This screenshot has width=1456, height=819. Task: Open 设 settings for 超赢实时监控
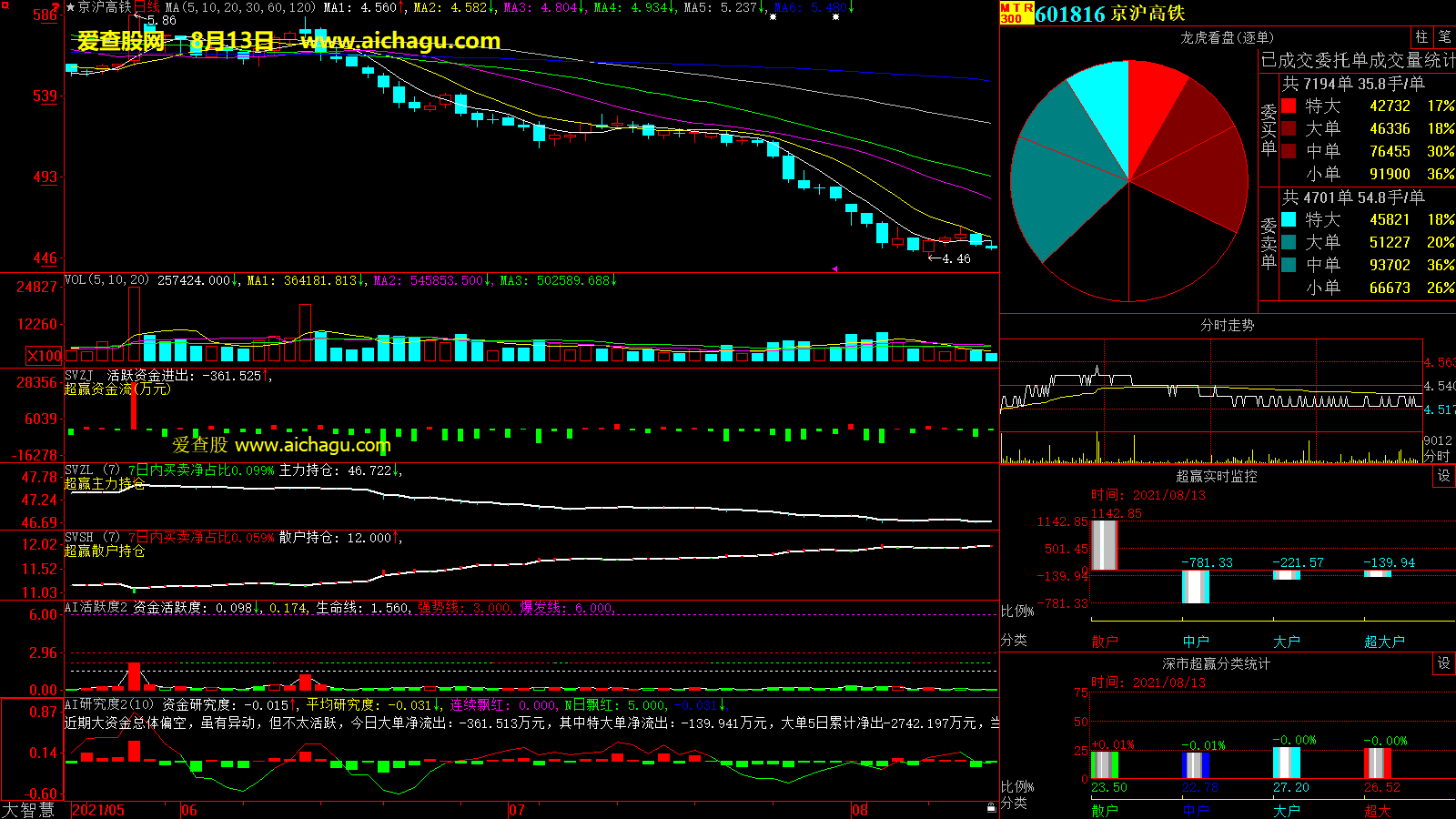coord(1443,476)
